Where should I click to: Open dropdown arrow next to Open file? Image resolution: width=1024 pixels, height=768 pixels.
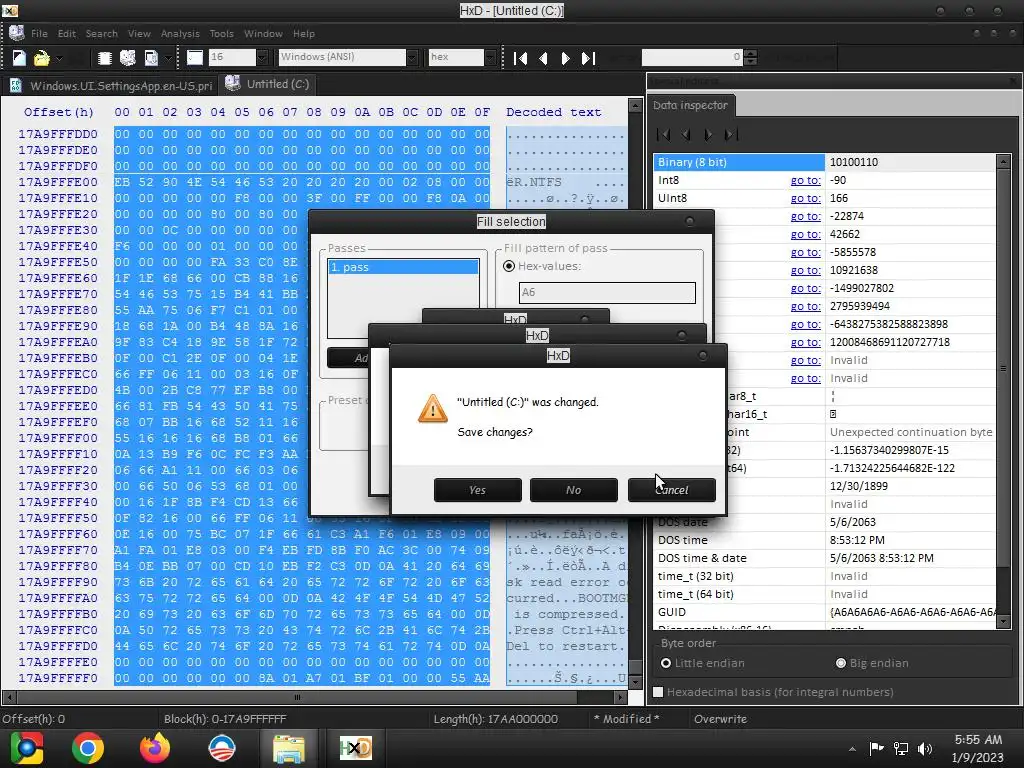59,59
